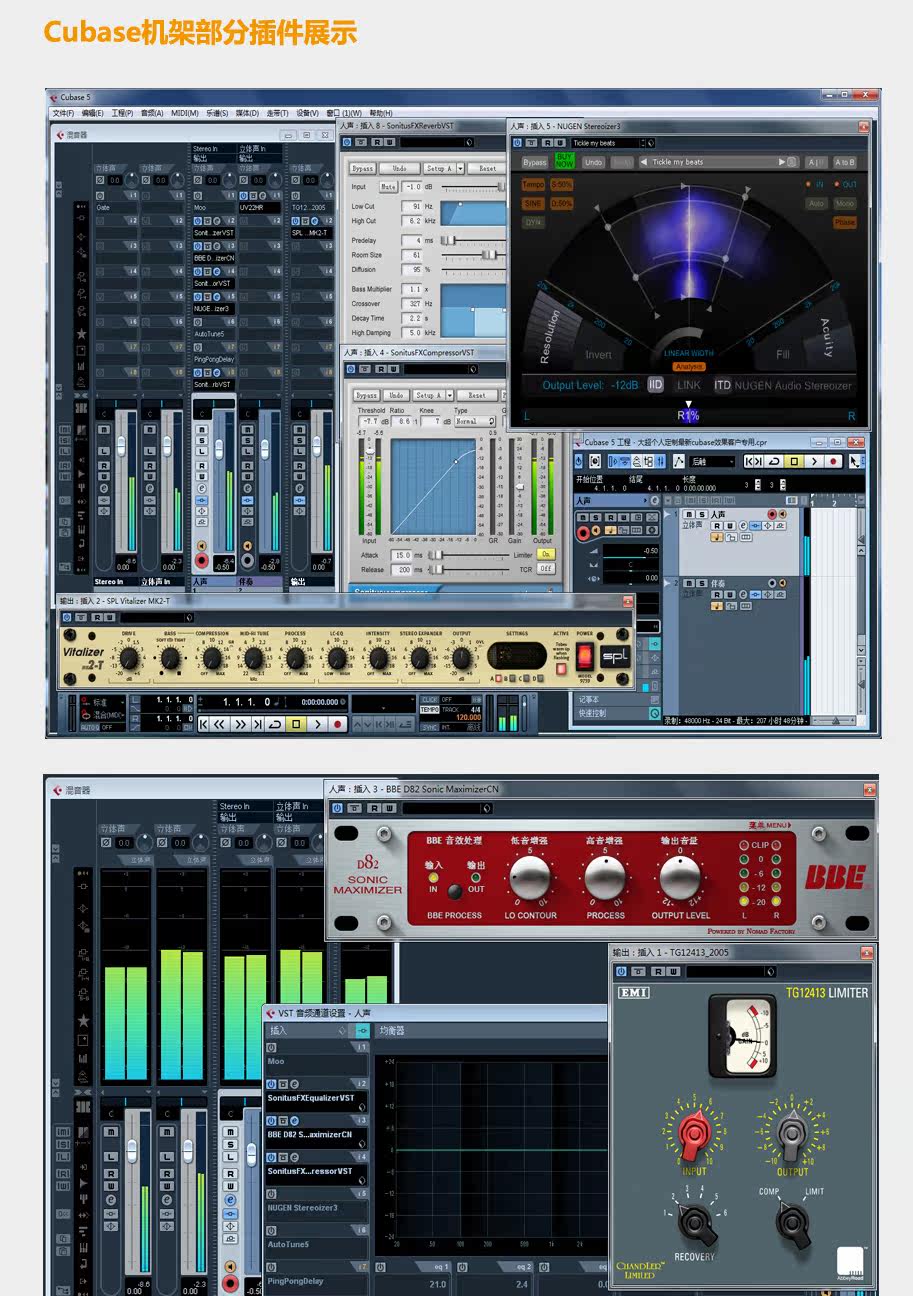Click the BBE Process IN/OUT switch
The height and width of the screenshot is (1296, 913).
[455, 891]
